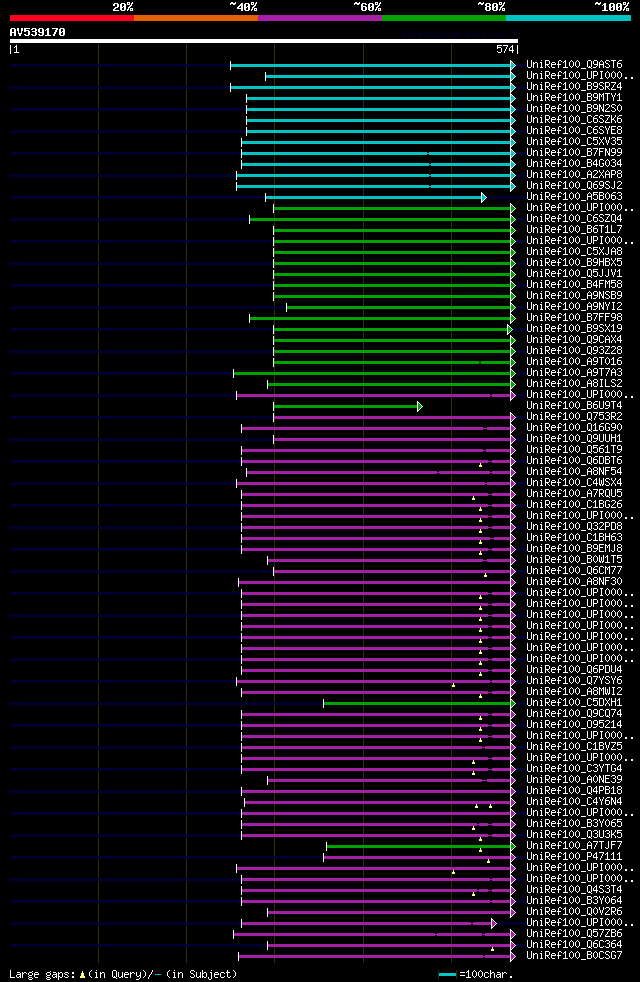The width and height of the screenshot is (640, 982).
Task: Open hit UniRef100_Q5JJV1 label
Action: (574, 274)
